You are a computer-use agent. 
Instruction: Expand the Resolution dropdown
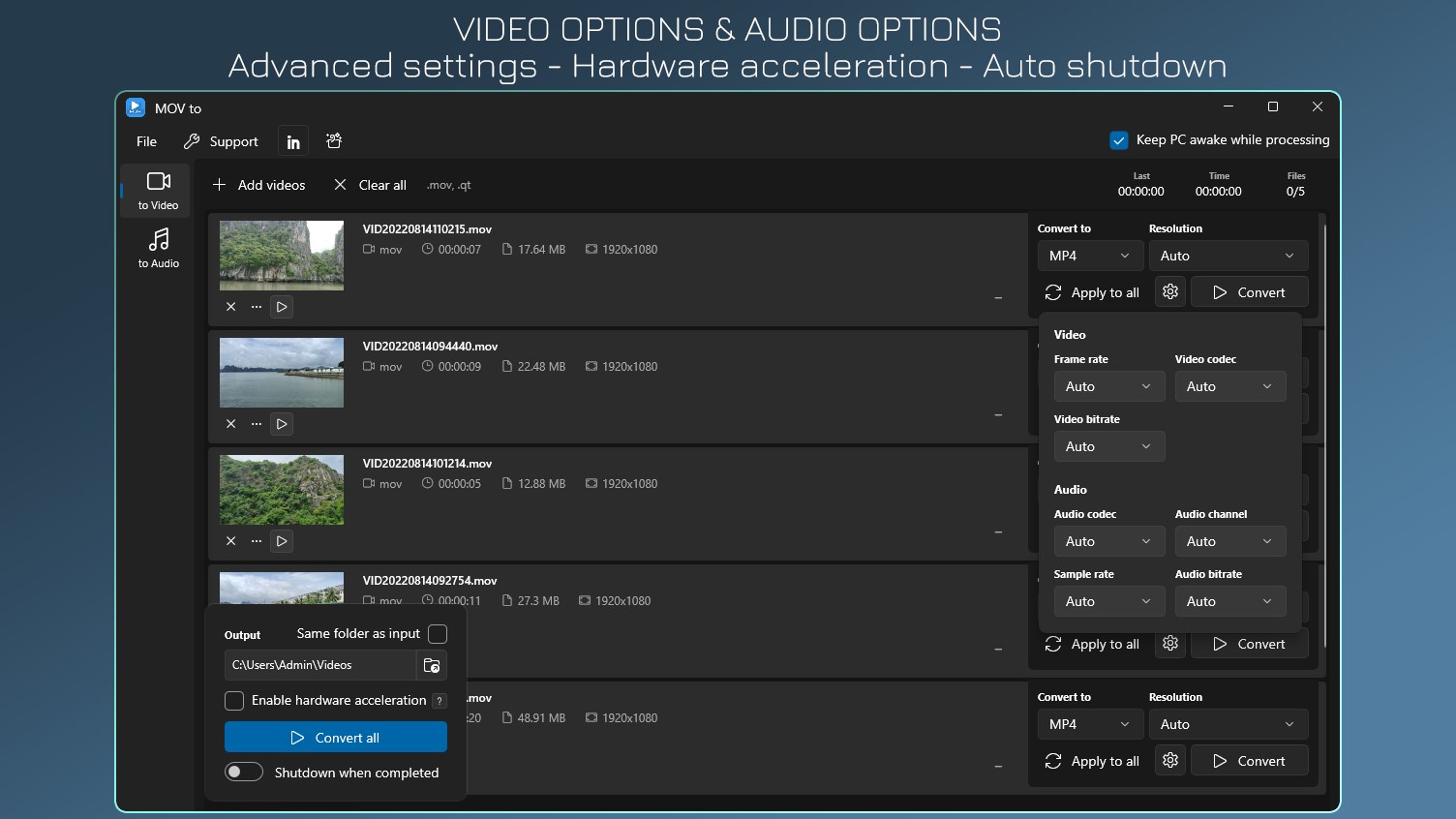tap(1228, 255)
